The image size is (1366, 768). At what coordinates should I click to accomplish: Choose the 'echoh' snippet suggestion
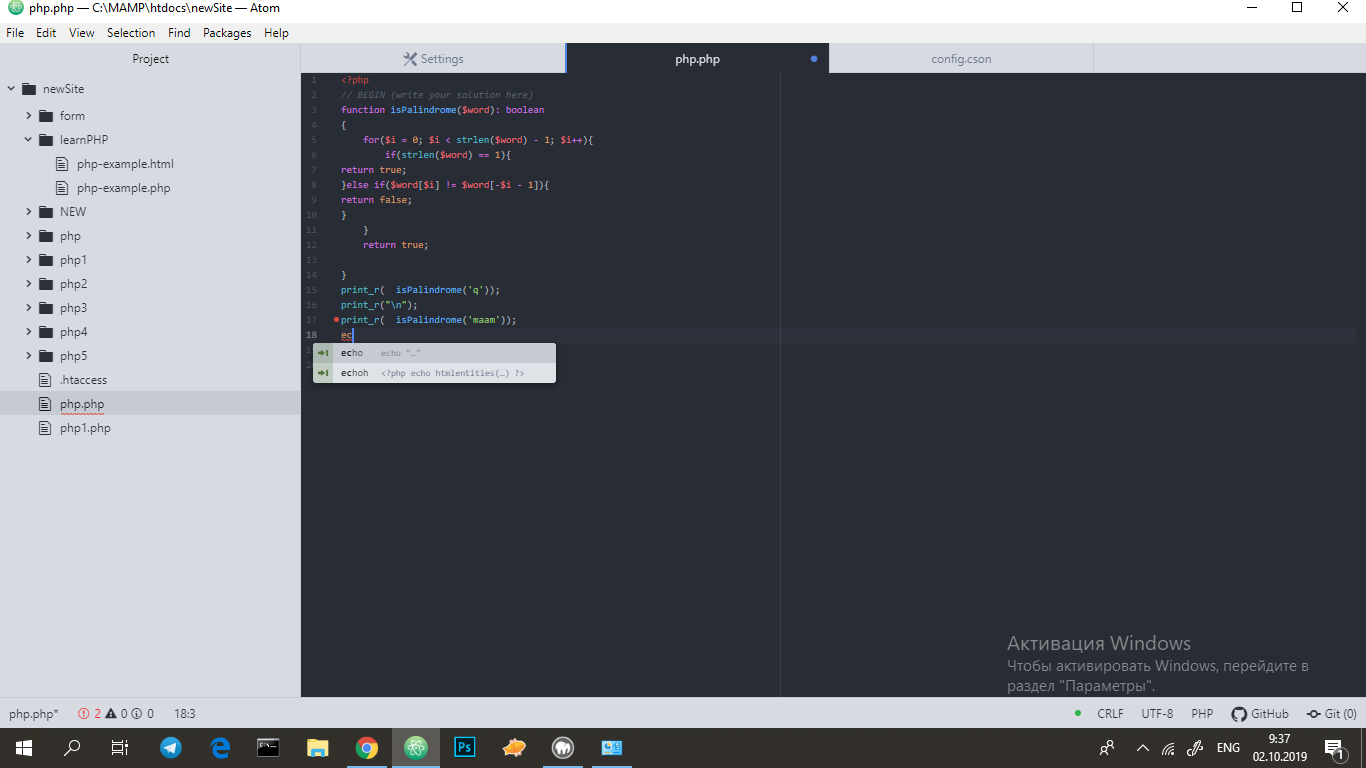point(434,373)
